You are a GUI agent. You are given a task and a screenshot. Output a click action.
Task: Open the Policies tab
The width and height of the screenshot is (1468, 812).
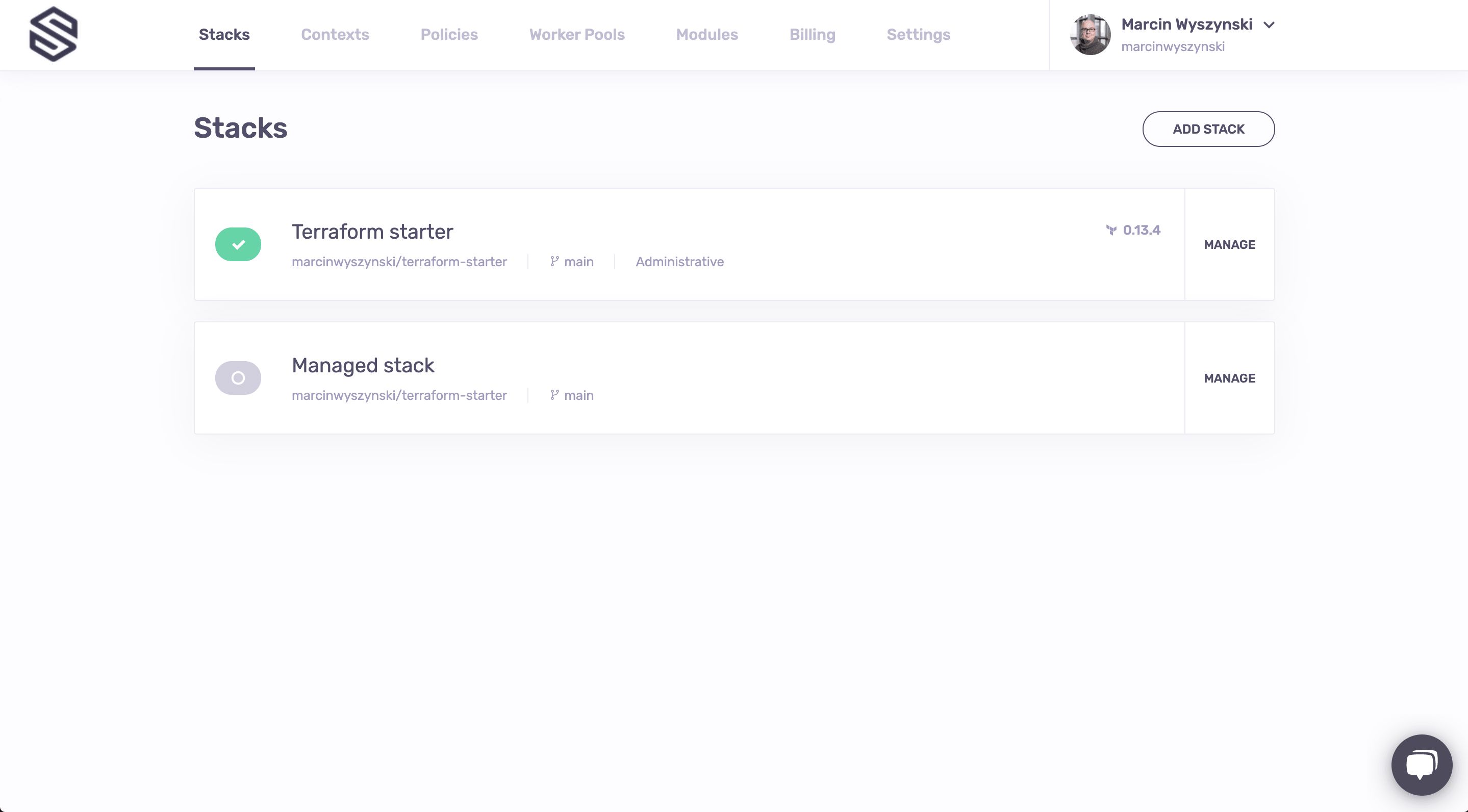(x=449, y=35)
